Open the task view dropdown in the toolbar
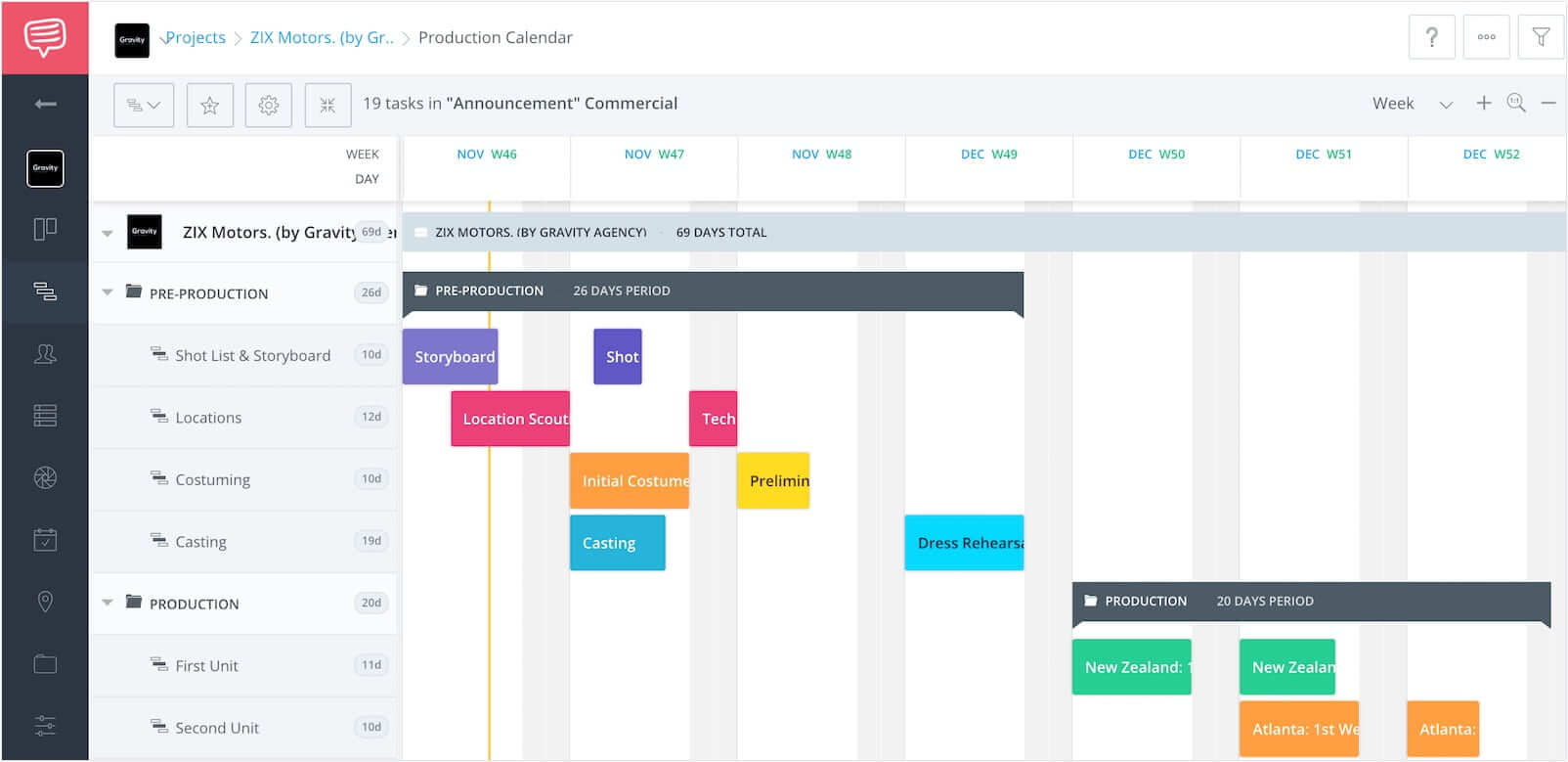This screenshot has width=1568, height=762. click(x=144, y=105)
